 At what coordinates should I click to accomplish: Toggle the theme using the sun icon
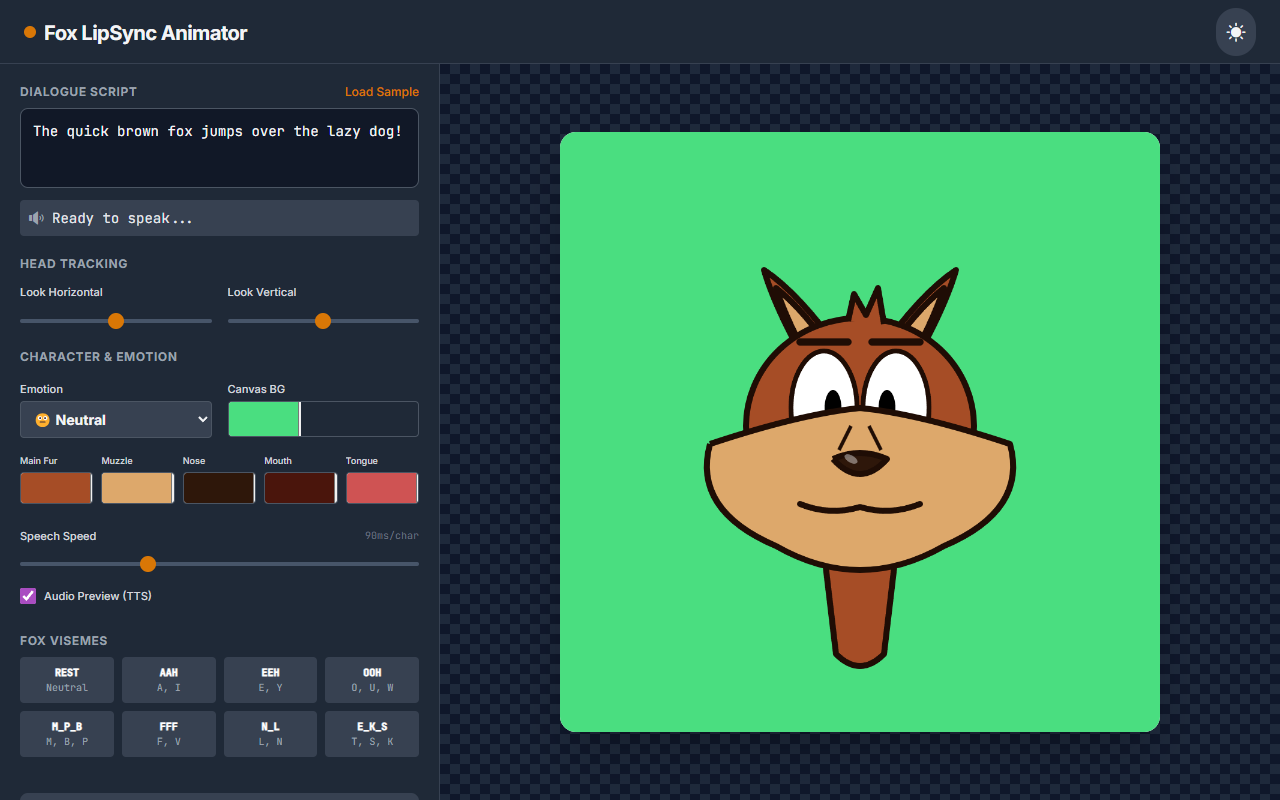tap(1235, 32)
